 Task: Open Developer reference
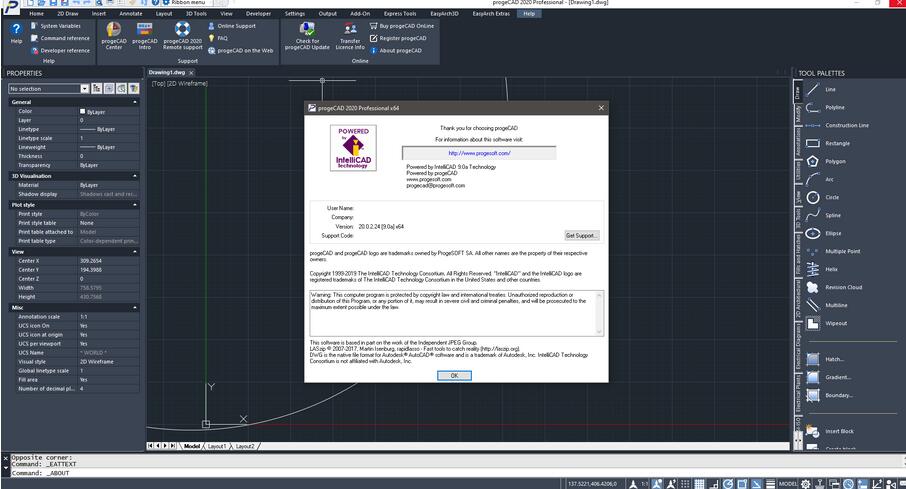click(x=60, y=50)
